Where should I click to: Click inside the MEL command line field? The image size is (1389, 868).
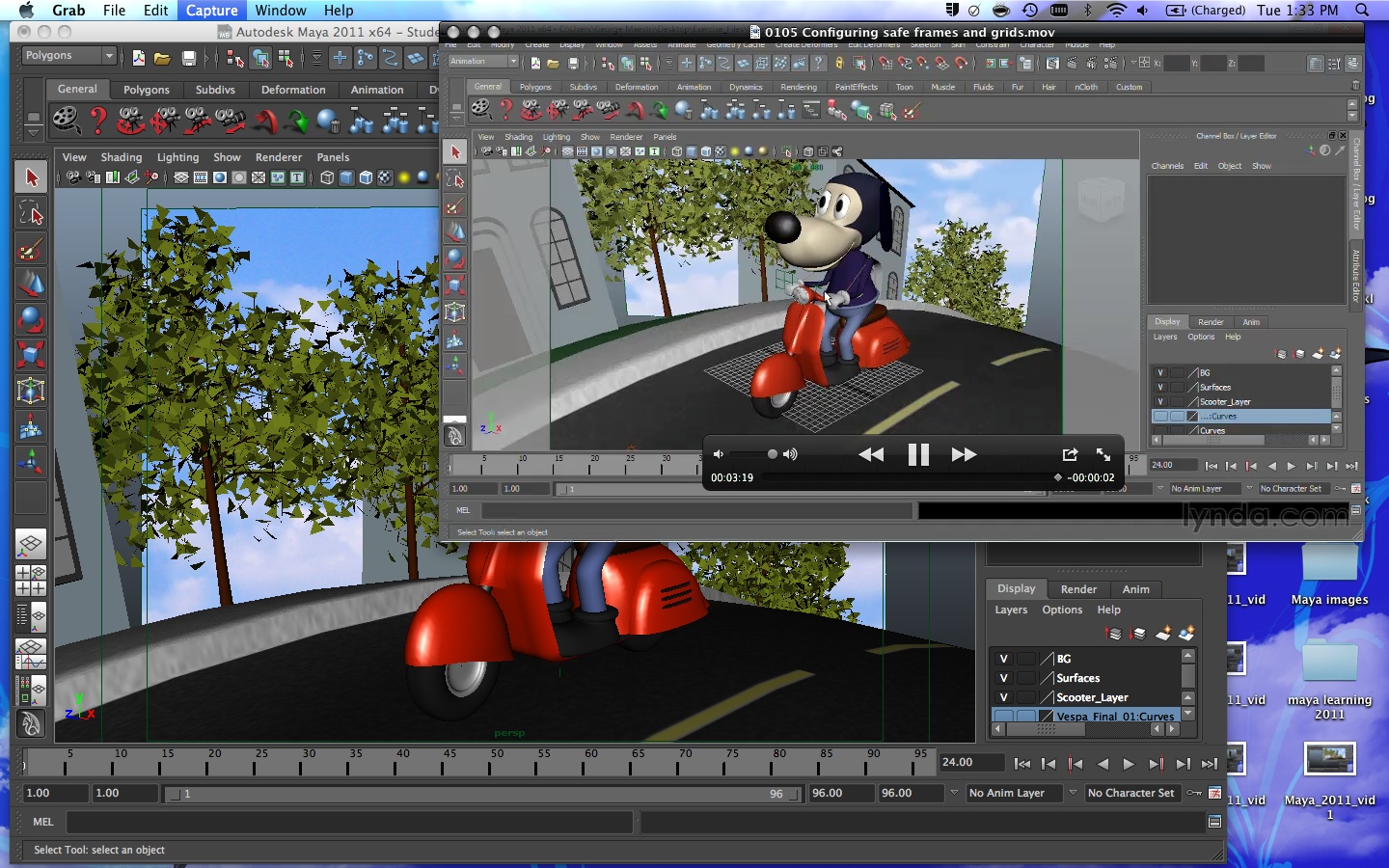pyautogui.click(x=347, y=822)
